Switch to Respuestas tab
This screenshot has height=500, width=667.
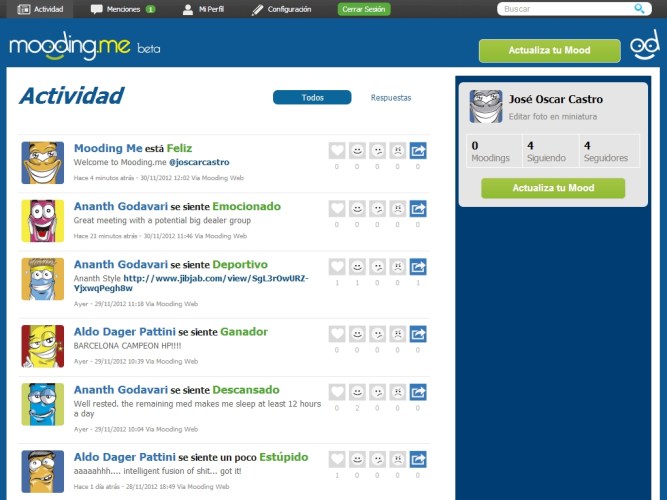click(x=391, y=97)
